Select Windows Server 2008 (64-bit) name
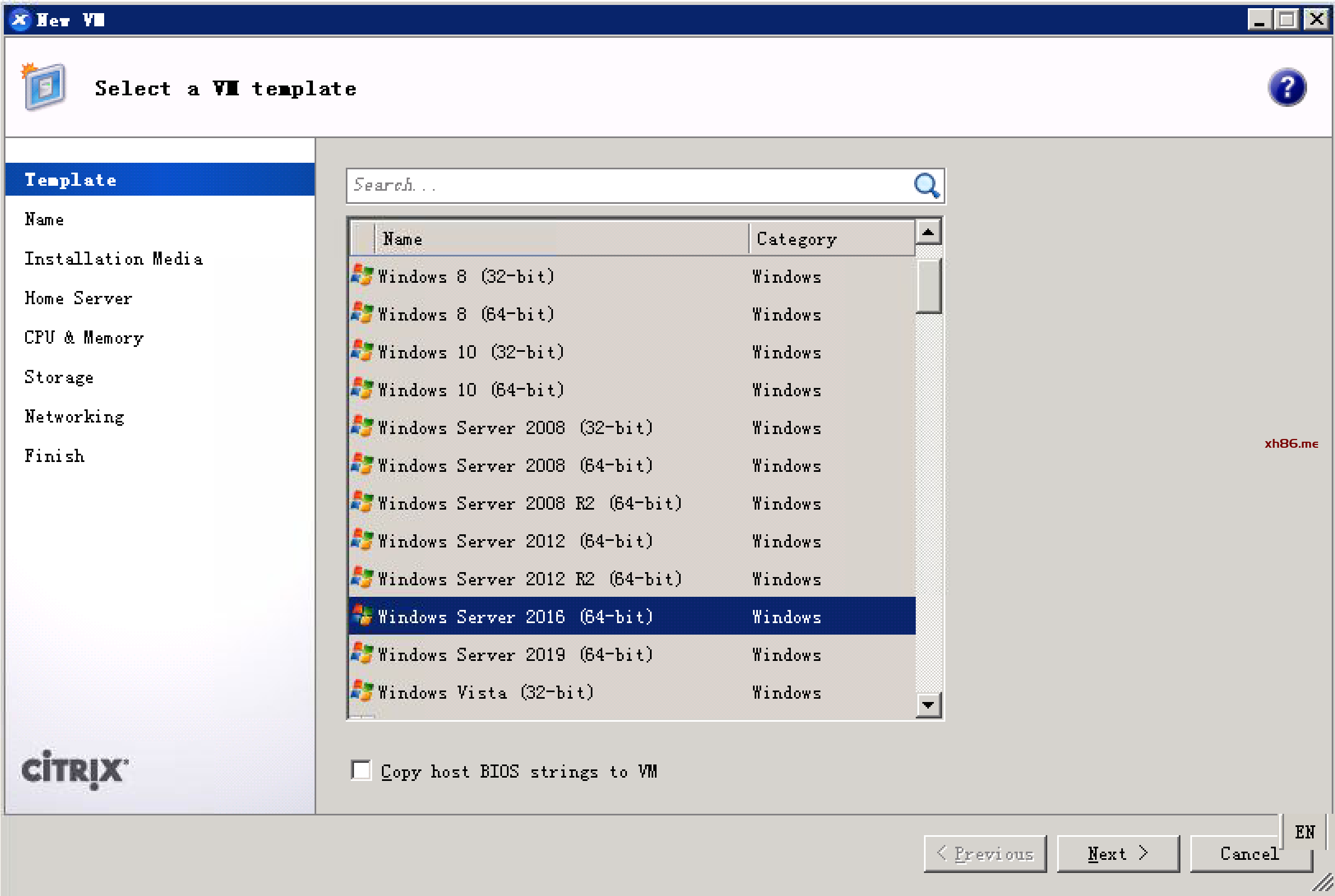1335x896 pixels. coord(515,465)
